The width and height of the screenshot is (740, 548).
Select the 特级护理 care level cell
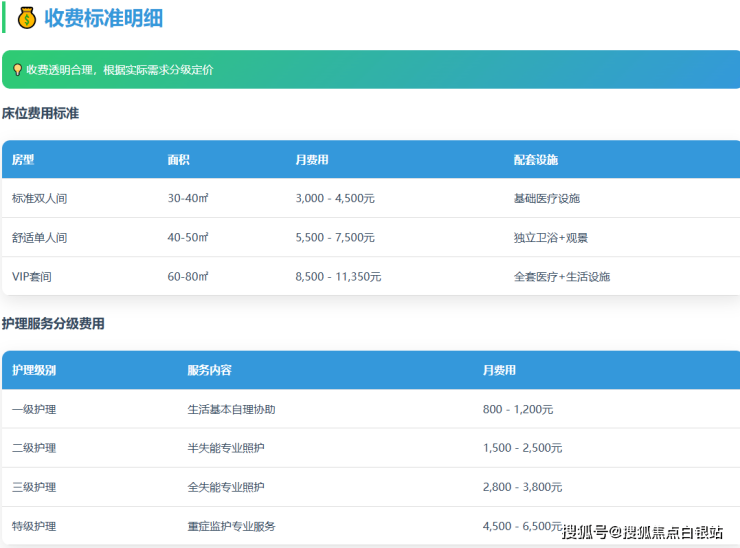(x=34, y=526)
